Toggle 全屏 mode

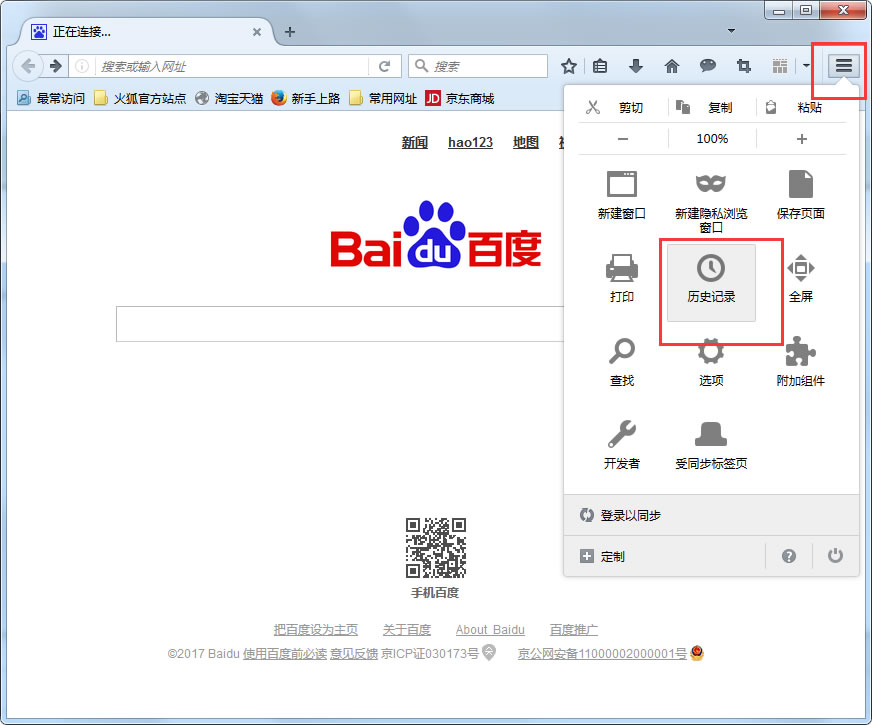point(801,279)
